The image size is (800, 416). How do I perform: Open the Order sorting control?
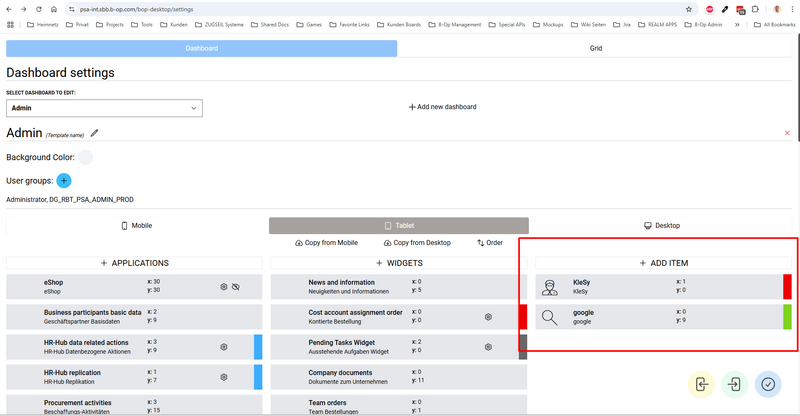coord(490,243)
